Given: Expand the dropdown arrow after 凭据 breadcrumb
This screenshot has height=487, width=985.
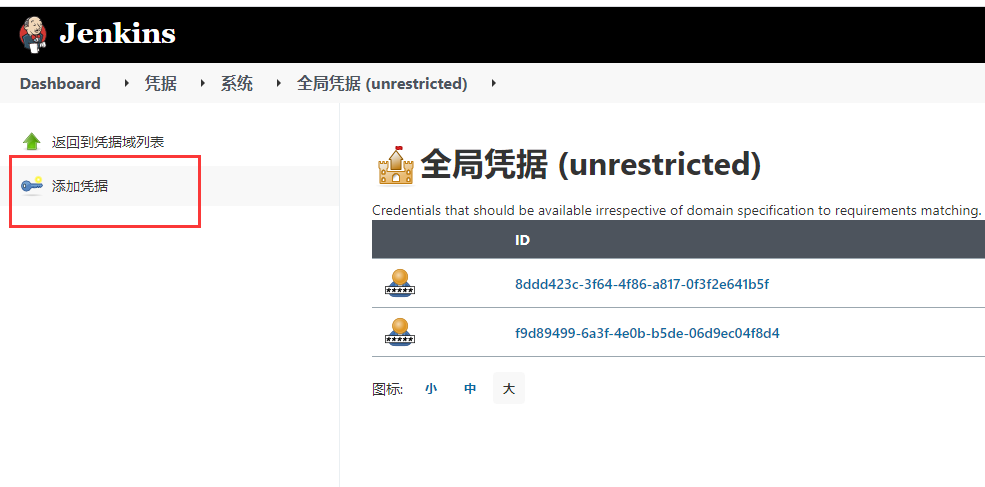Looking at the screenshot, I should pyautogui.click(x=202, y=84).
